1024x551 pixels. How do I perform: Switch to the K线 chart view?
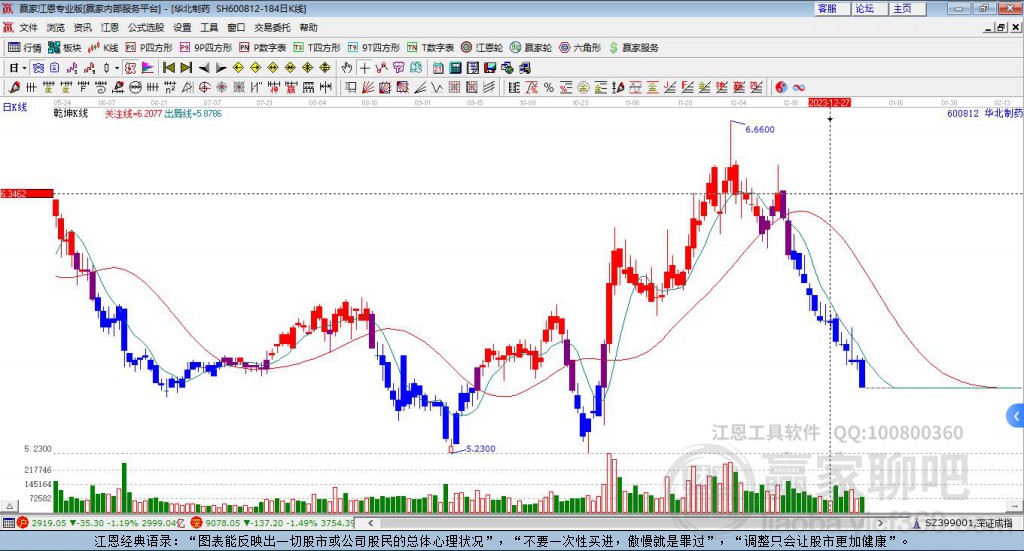103,48
